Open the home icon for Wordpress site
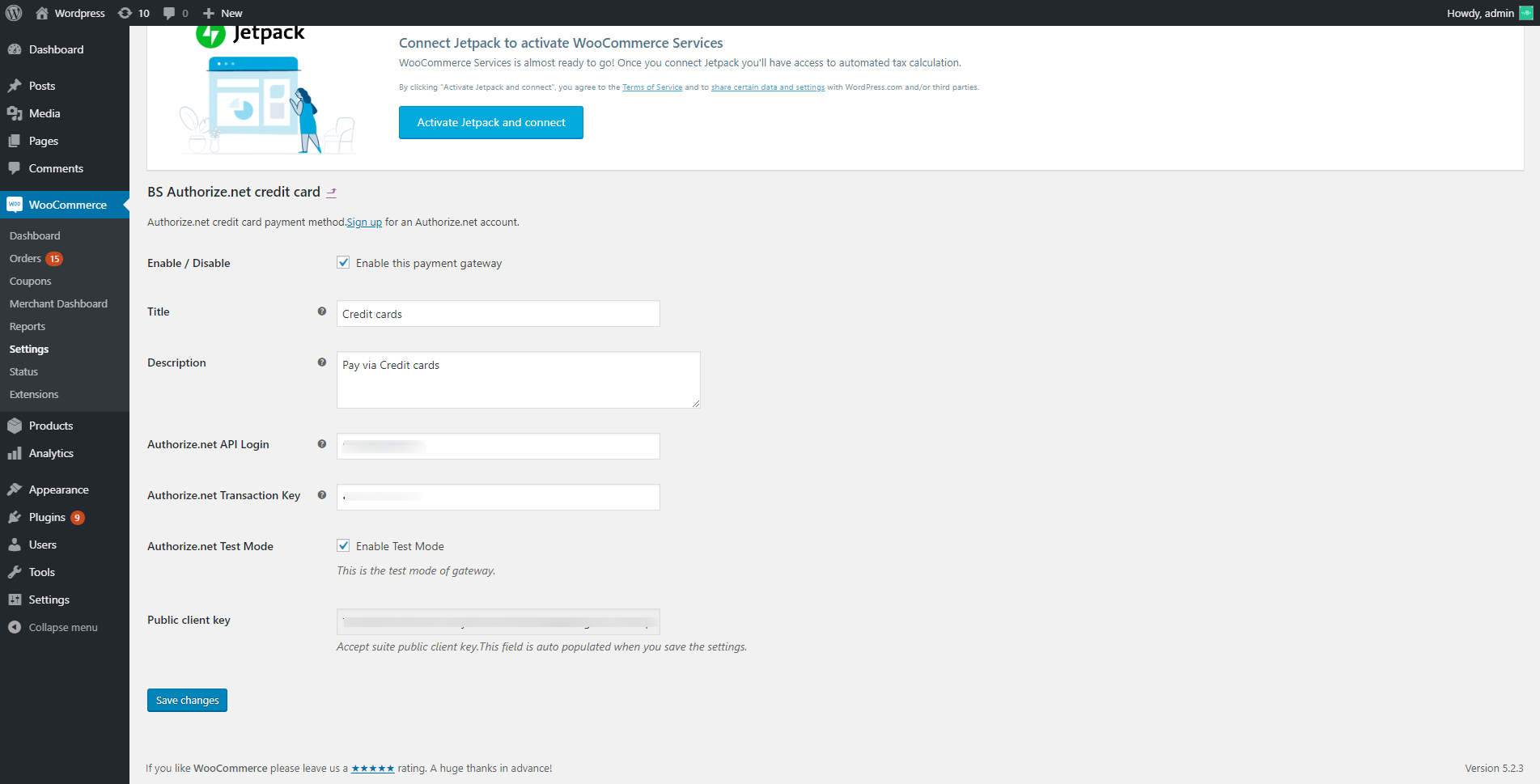Screen dimensions: 1540x784 click(x=42, y=13)
